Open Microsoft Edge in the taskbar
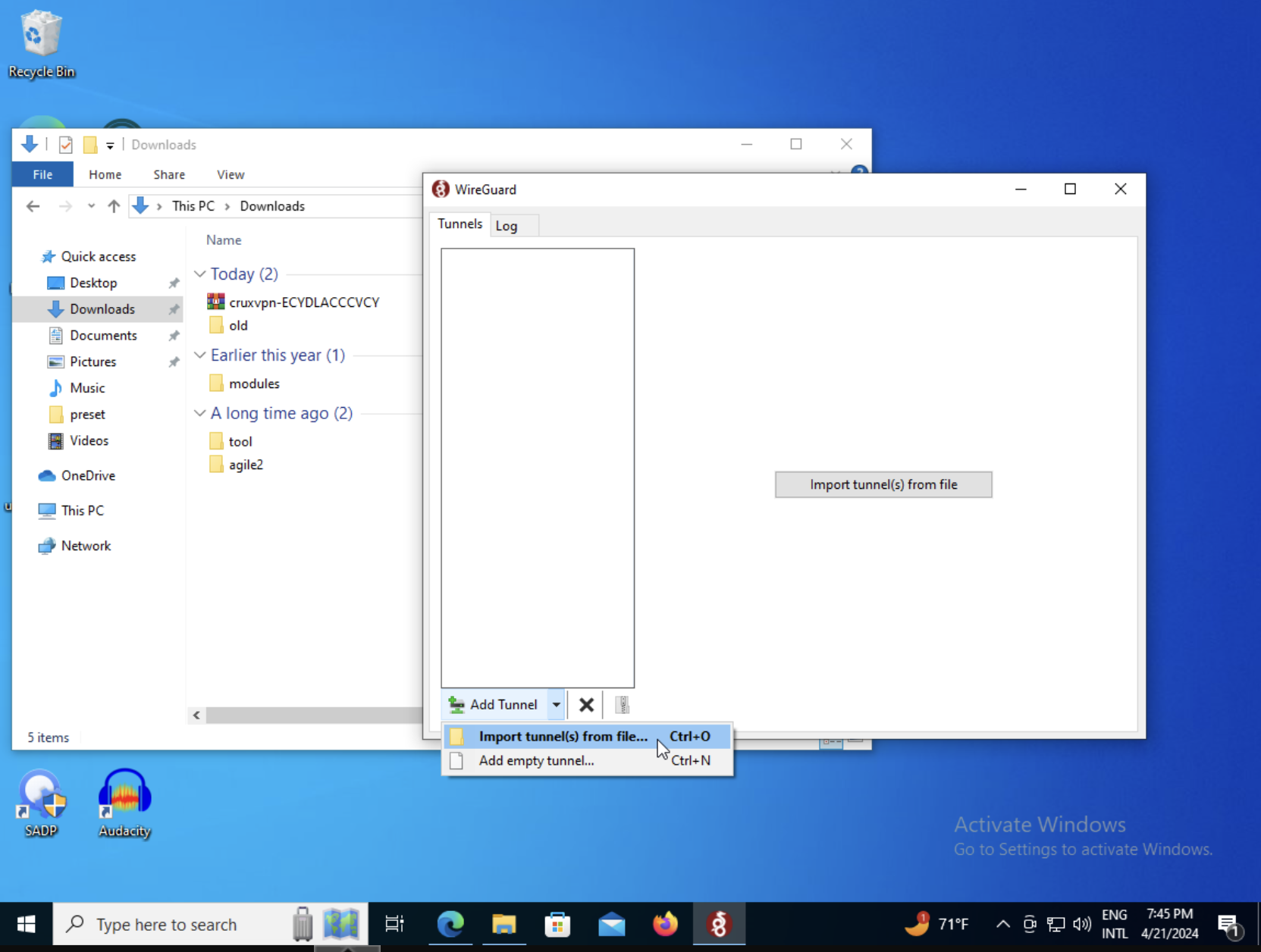Image resolution: width=1261 pixels, height=952 pixels. coord(450,924)
